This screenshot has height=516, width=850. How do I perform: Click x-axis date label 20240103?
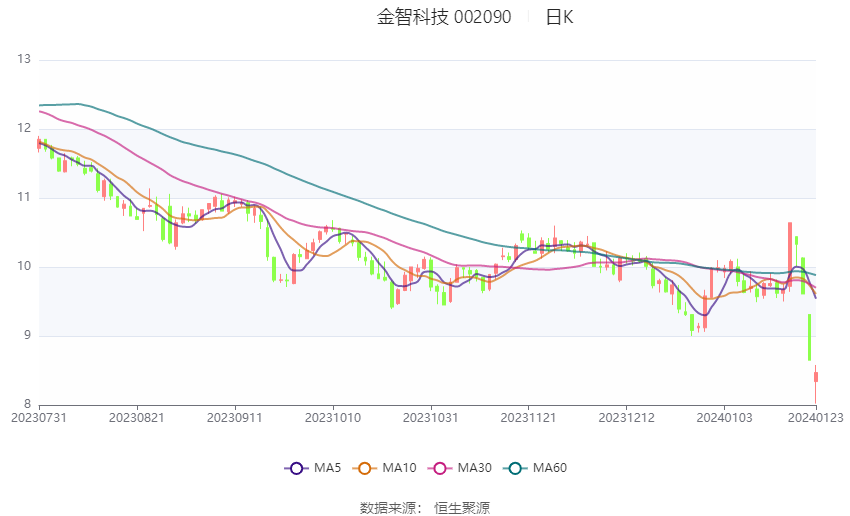(724, 418)
